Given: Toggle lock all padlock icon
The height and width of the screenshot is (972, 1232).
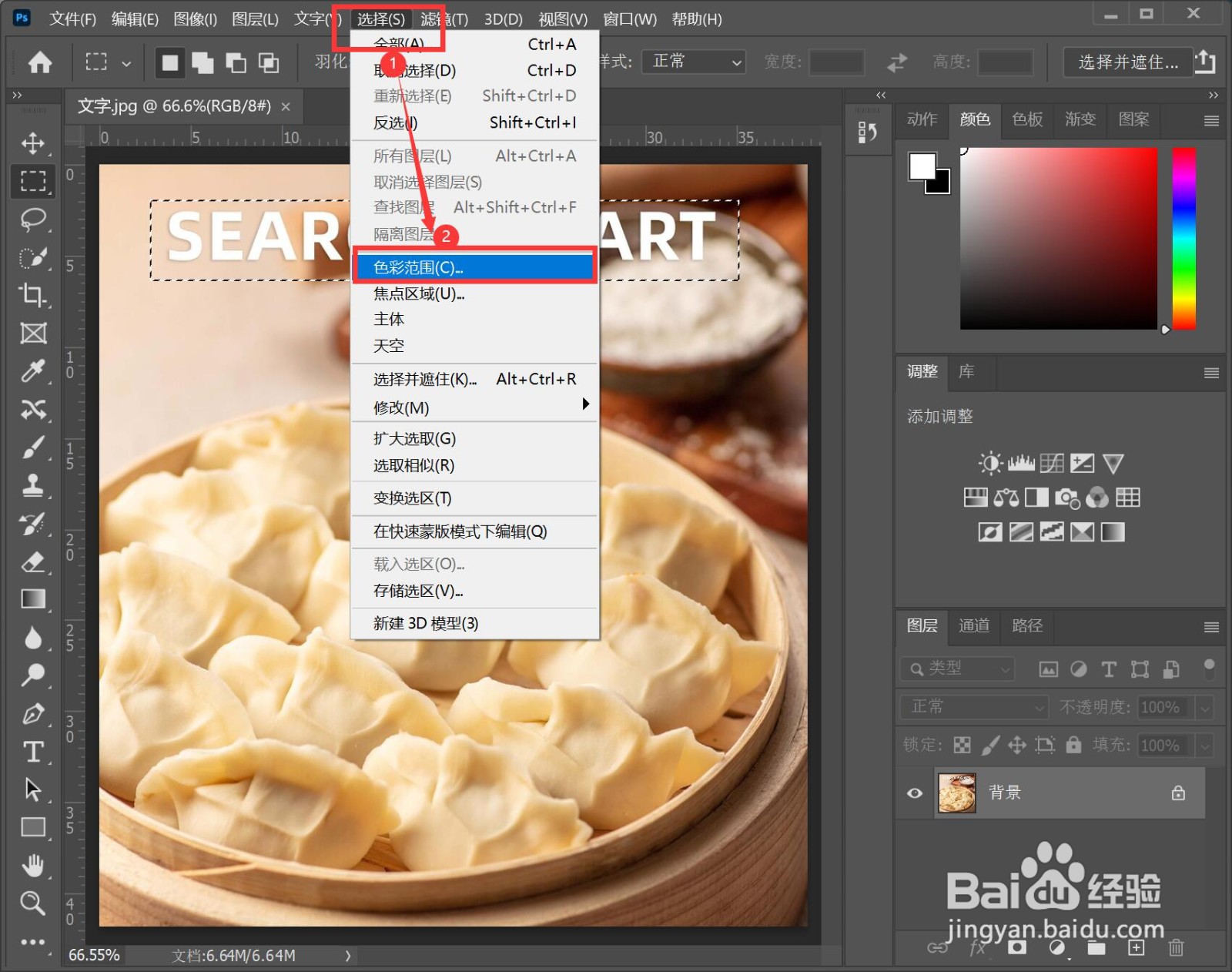Looking at the screenshot, I should pos(1073,745).
